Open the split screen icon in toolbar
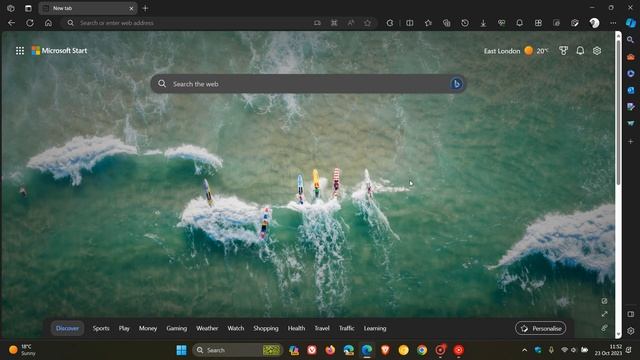Viewport: 640px width, 360px height. (x=409, y=23)
